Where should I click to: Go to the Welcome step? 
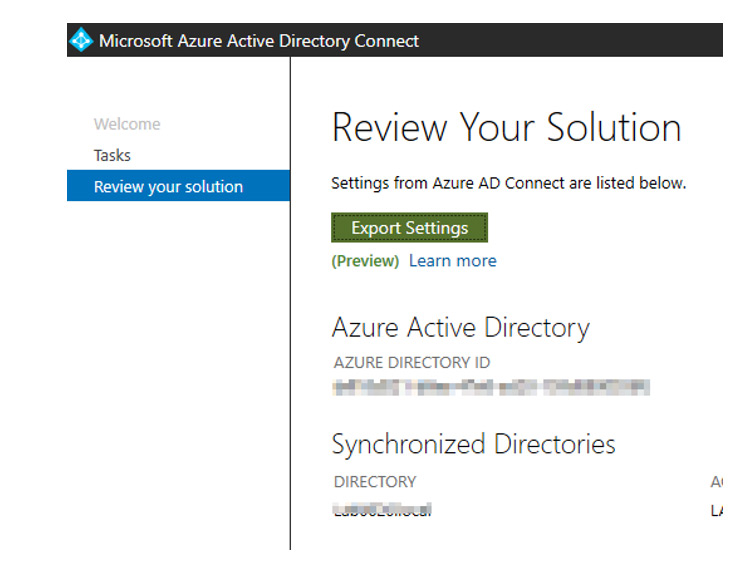(x=127, y=124)
